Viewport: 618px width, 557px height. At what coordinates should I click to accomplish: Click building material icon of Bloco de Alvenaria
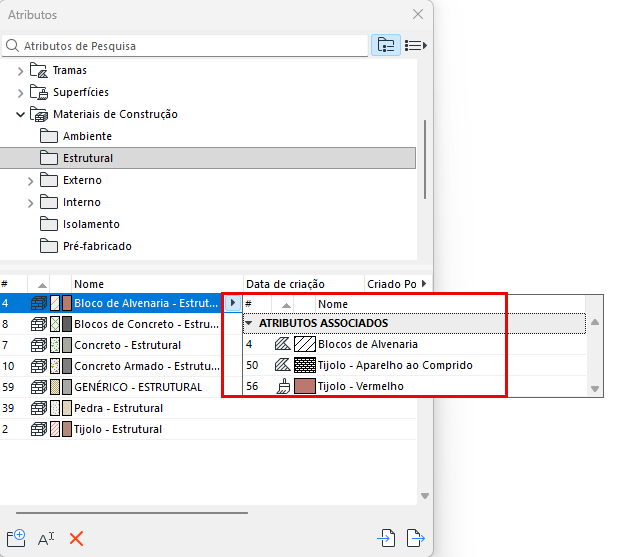(x=39, y=303)
